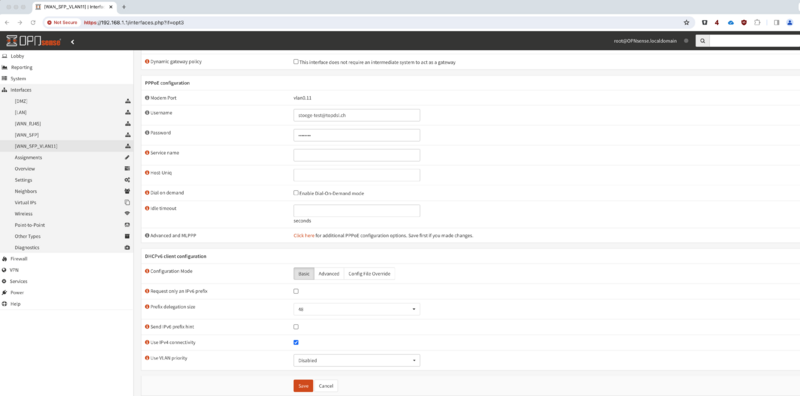800x396 pixels.
Task: Uncheck Use IPv4 connectivity
Action: click(x=296, y=342)
